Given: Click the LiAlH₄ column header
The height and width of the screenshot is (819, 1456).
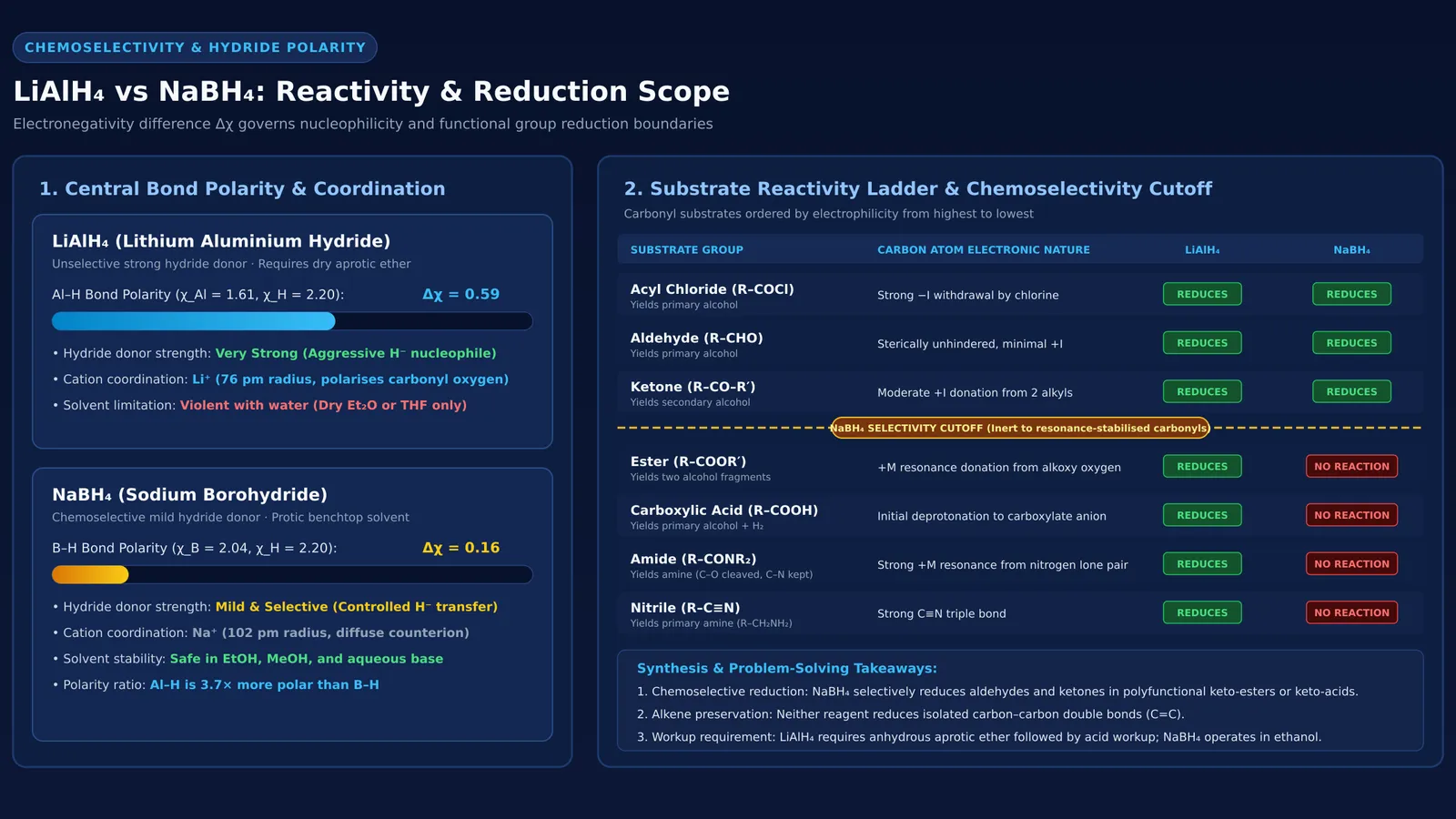Looking at the screenshot, I should pos(1202,249).
